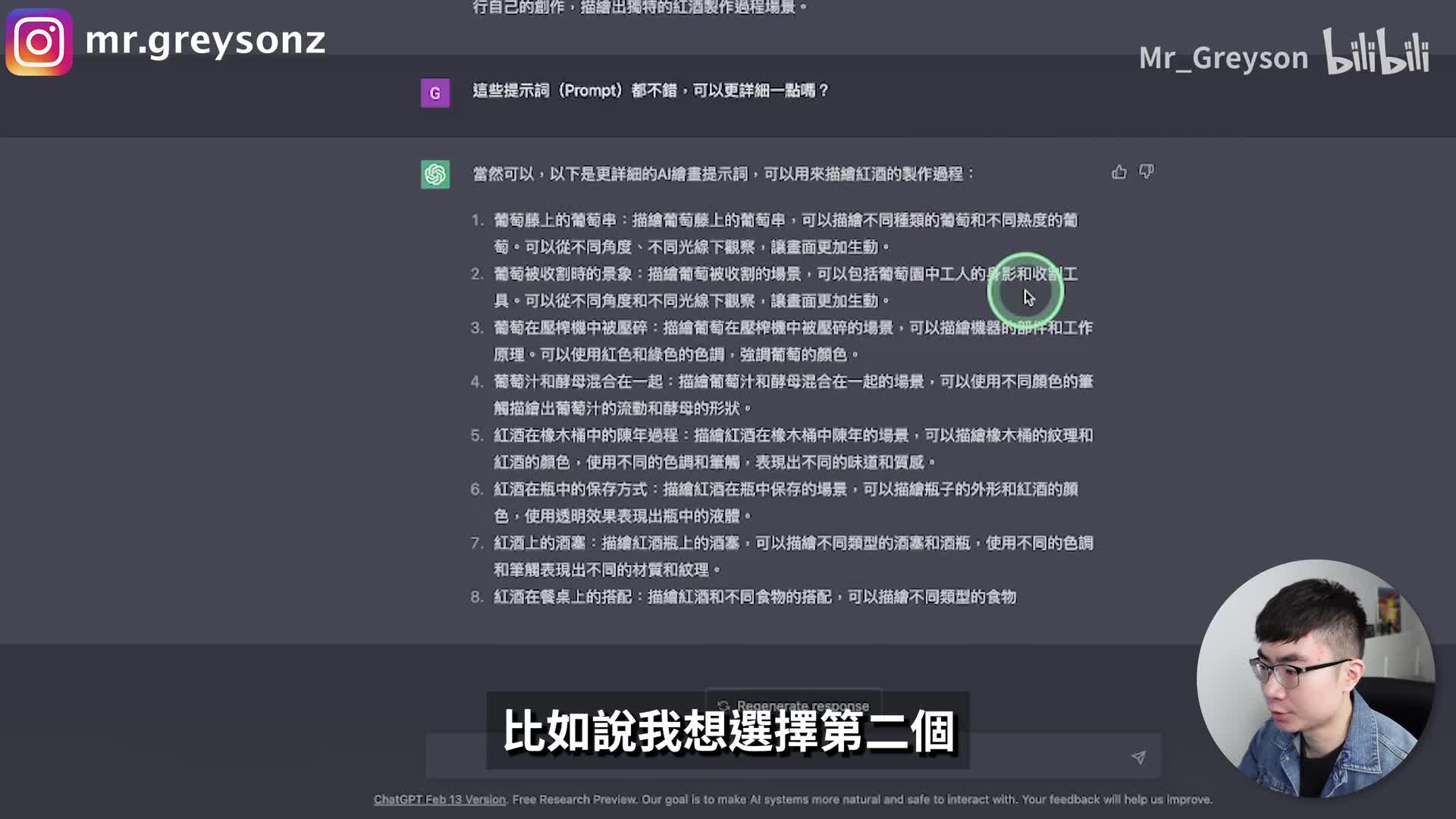Click the presenter webcam circle thumbnail
Viewport: 1456px width, 819px height.
[1315, 678]
